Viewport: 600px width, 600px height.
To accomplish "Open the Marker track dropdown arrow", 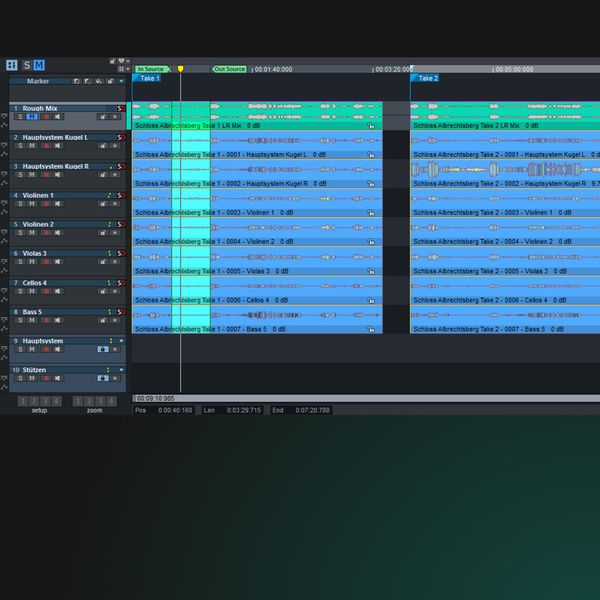I will [121, 81].
